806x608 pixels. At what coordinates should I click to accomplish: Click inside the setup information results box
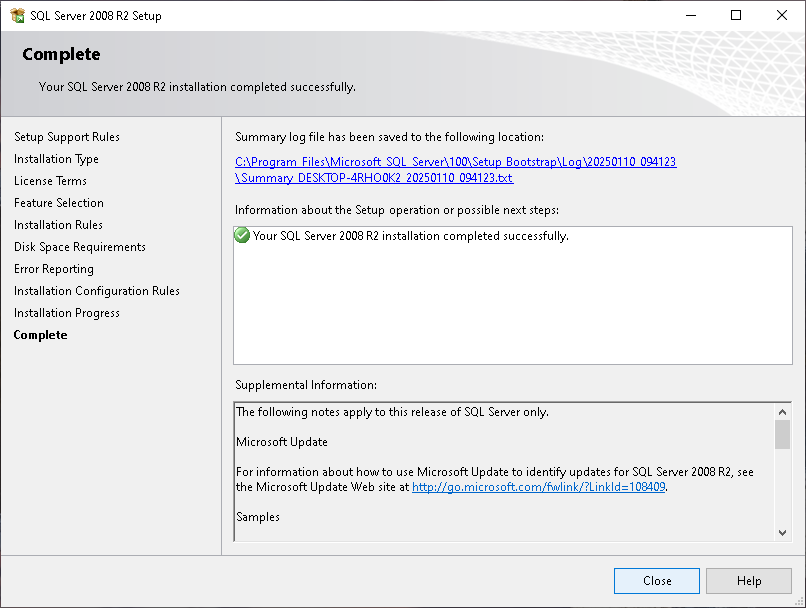click(x=512, y=296)
